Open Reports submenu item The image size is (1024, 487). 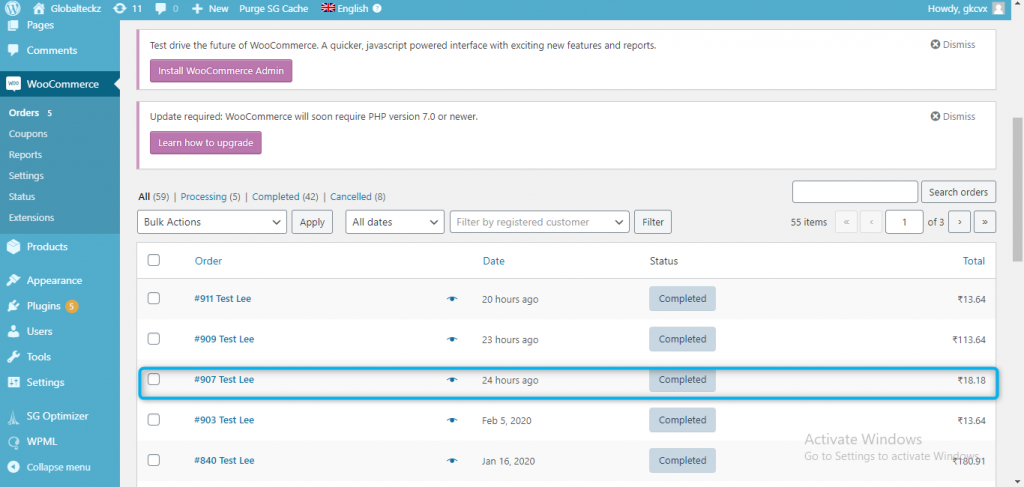(x=25, y=154)
